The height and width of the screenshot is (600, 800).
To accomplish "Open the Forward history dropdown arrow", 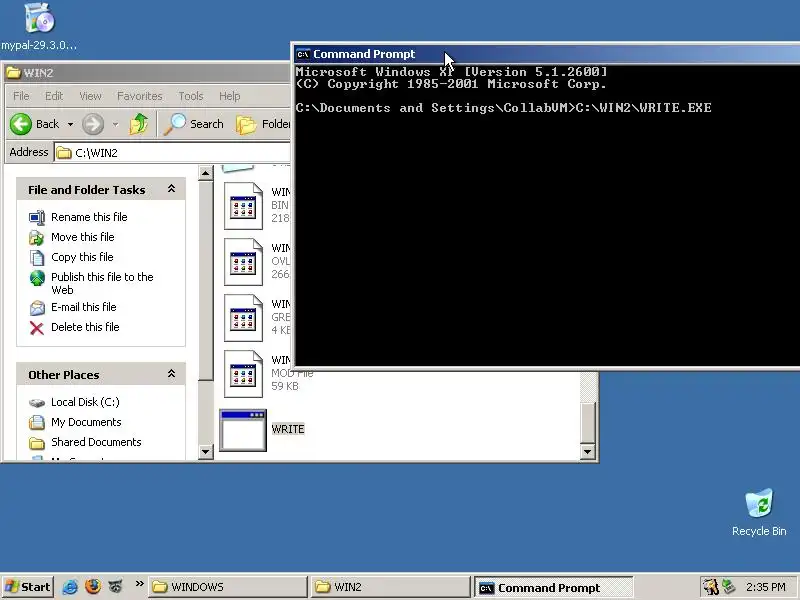I will [115, 124].
